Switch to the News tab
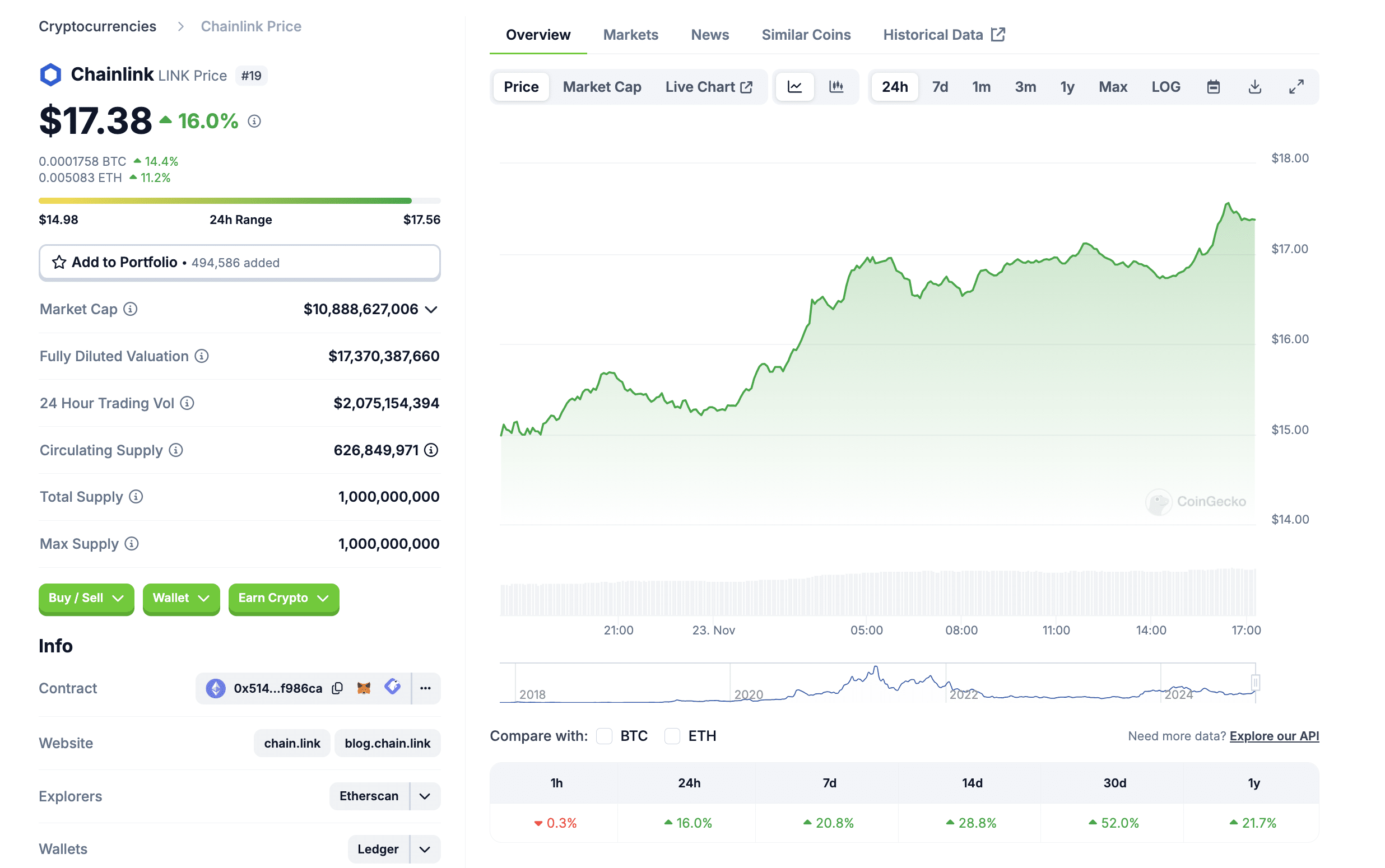Image resolution: width=1385 pixels, height=868 pixels. (710, 35)
